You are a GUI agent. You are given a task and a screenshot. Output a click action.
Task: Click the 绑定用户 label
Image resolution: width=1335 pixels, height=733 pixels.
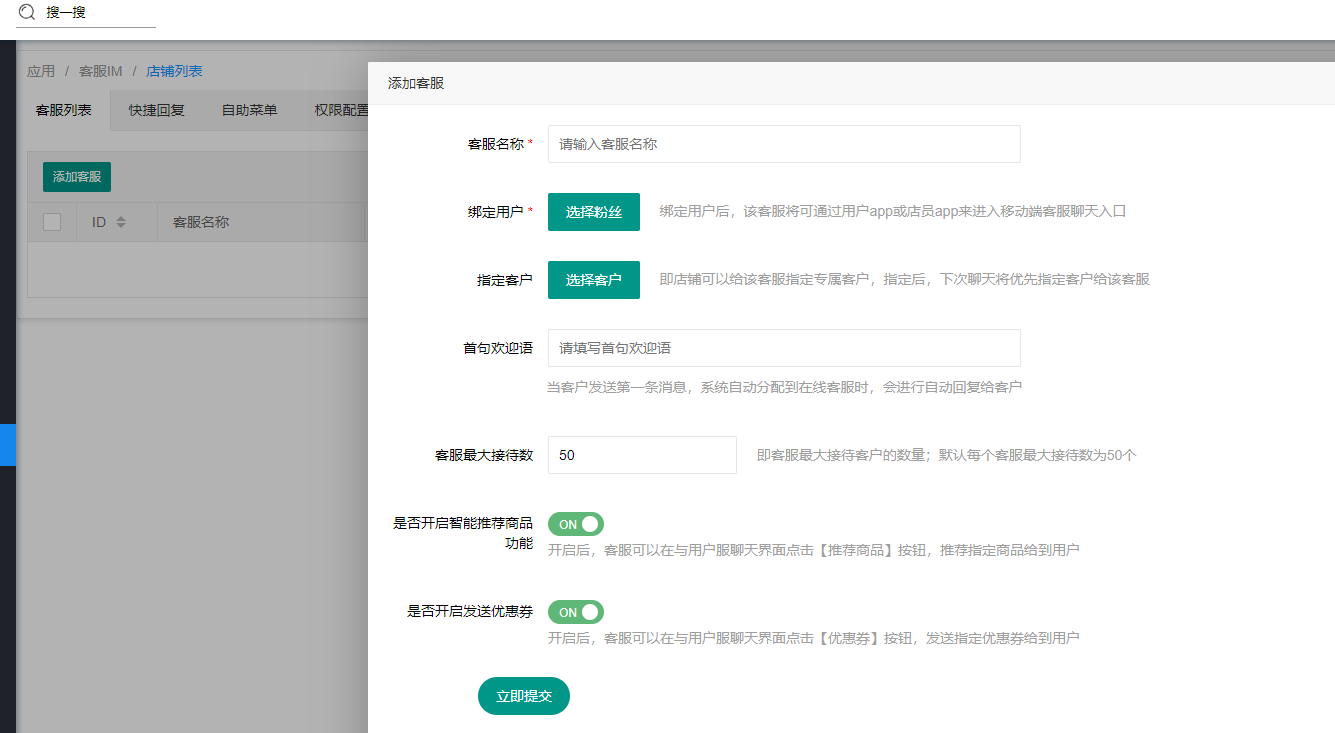(496, 212)
